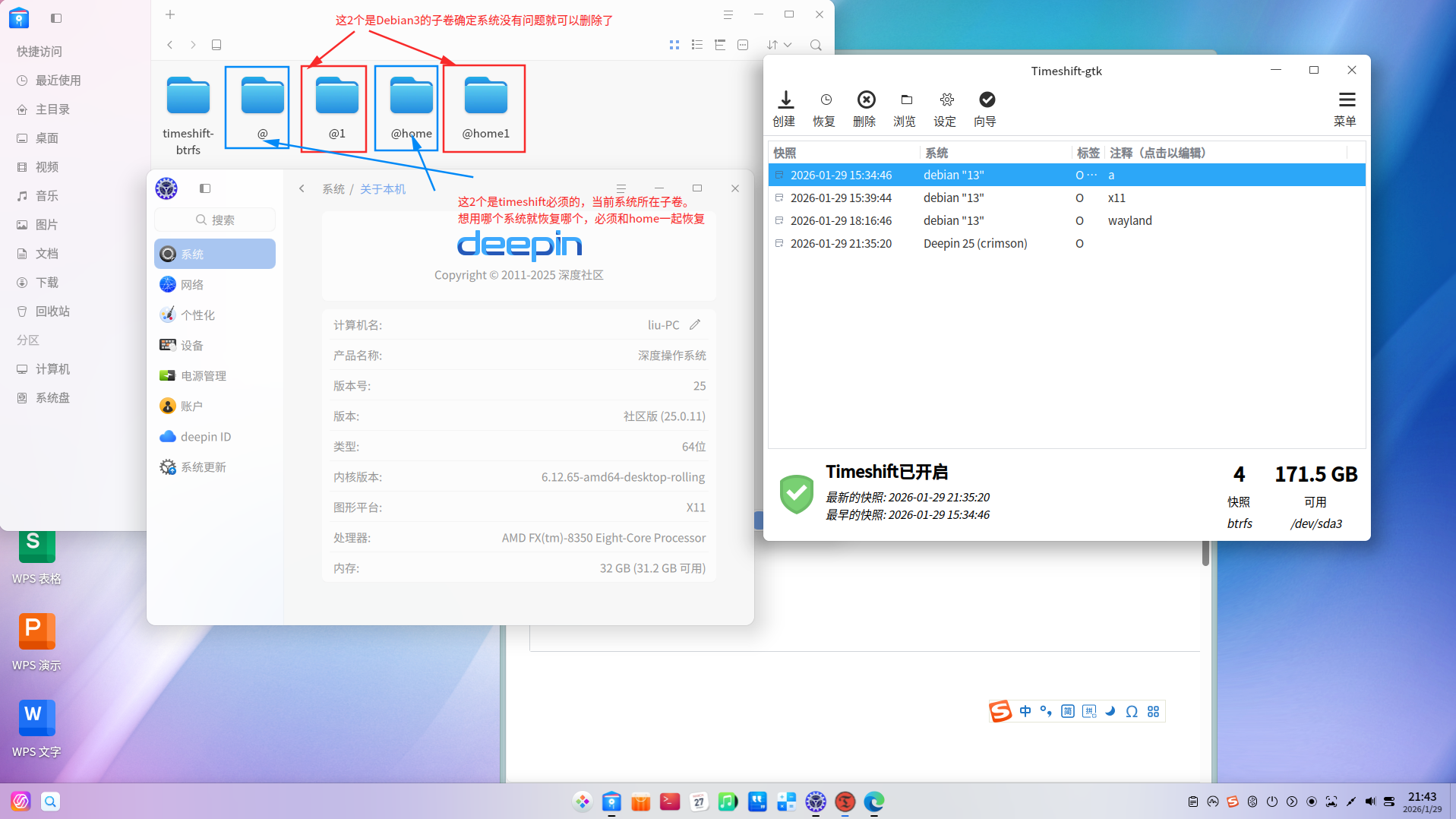Click Control Center search field (搜索)
Screen dimensions: 1456x819
215,220
